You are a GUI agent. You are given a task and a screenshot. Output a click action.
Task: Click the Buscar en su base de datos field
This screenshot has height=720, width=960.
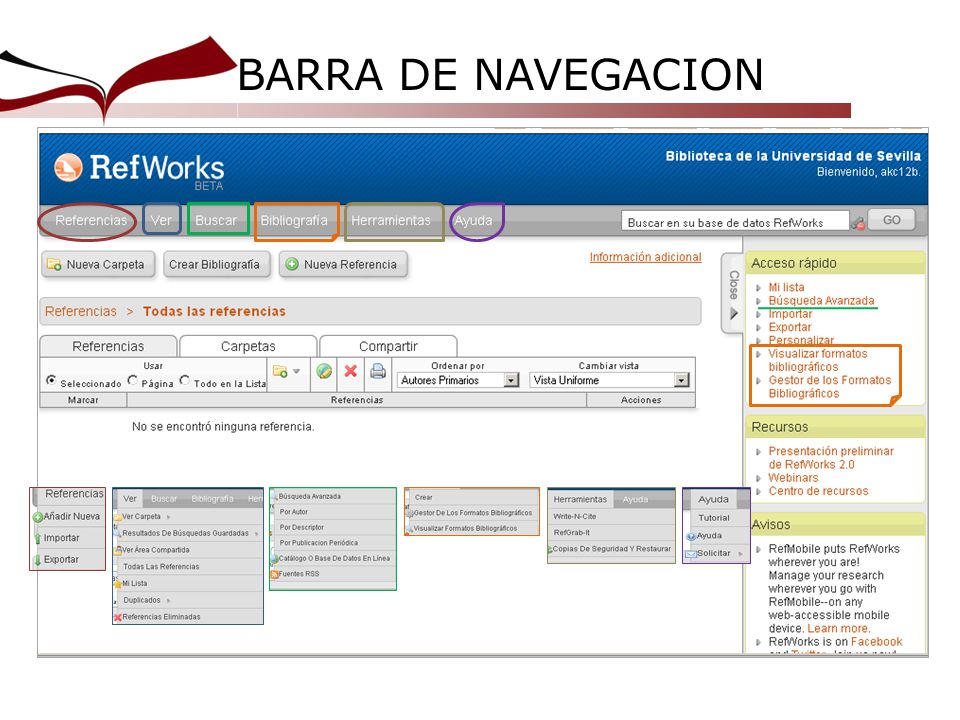pyautogui.click(x=735, y=222)
